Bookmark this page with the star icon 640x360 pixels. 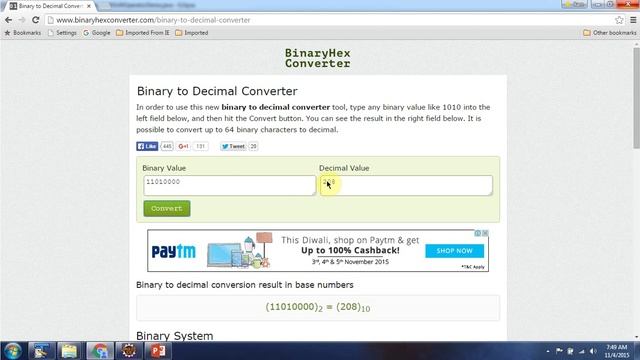coord(619,20)
